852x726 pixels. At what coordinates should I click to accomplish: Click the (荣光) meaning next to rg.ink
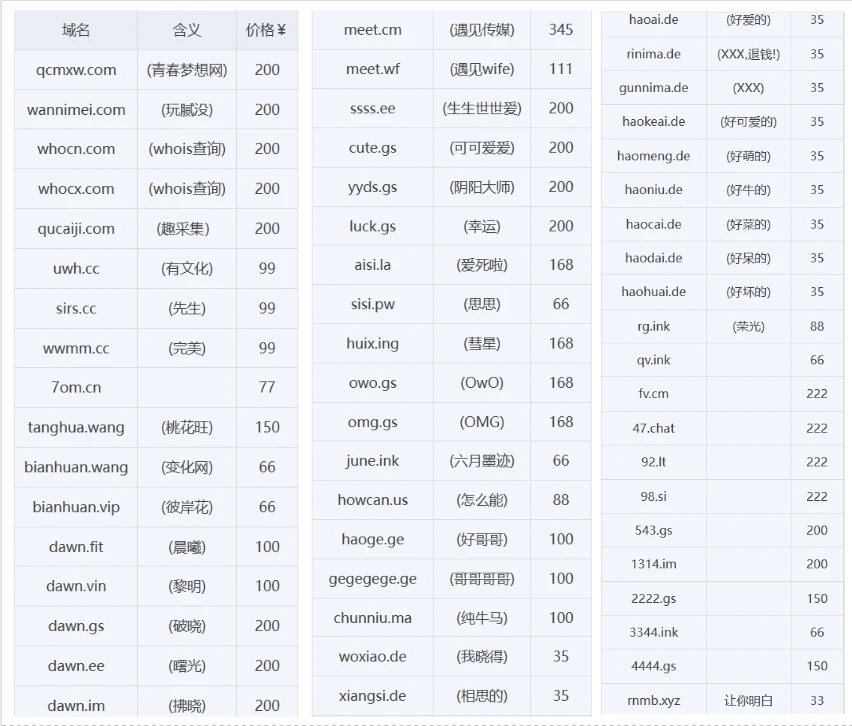(748, 326)
